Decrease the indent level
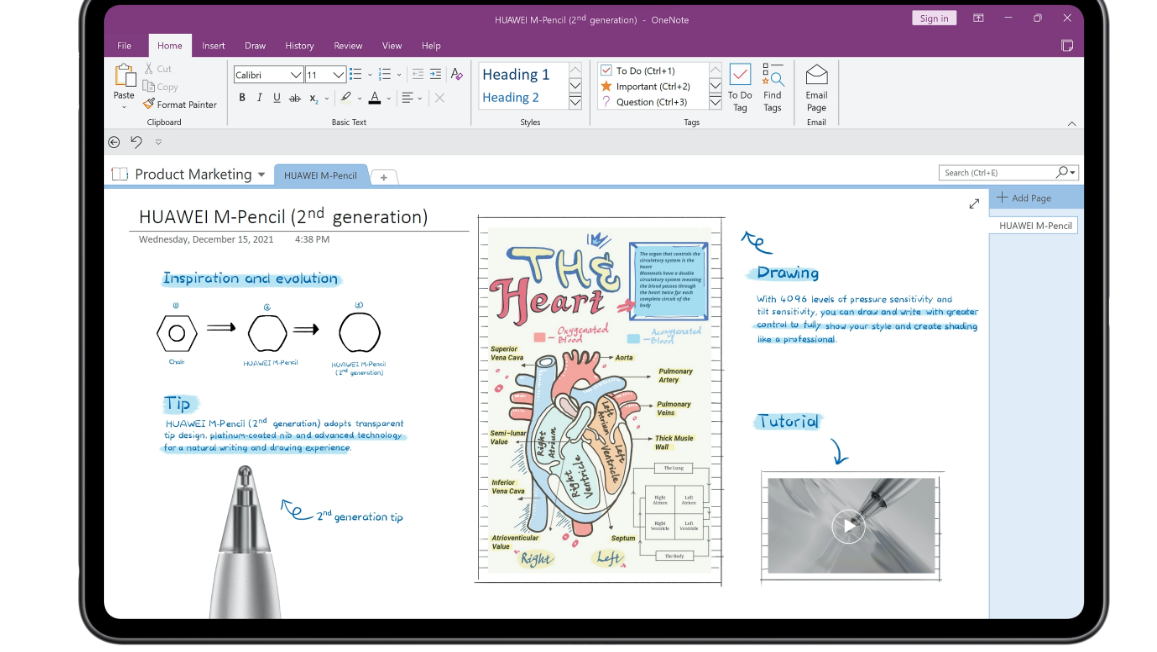This screenshot has height=652, width=1157. (418, 74)
